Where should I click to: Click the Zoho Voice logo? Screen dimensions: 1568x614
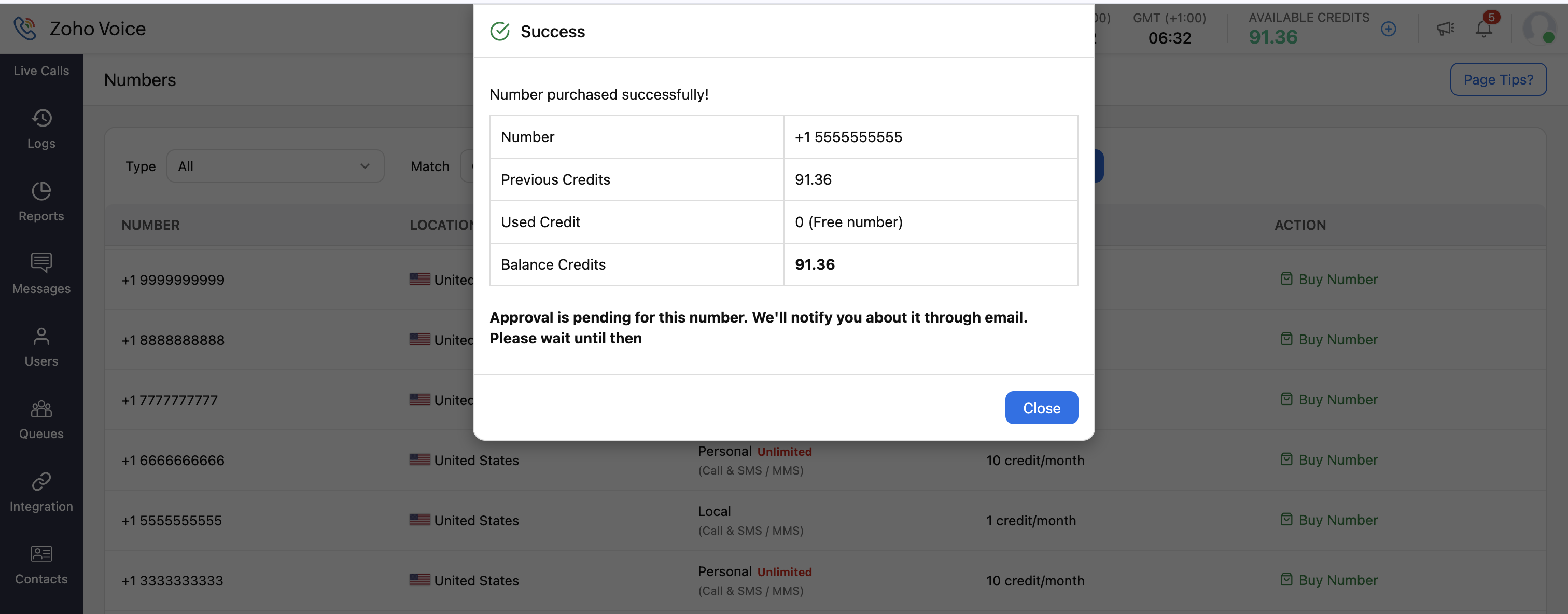click(79, 29)
